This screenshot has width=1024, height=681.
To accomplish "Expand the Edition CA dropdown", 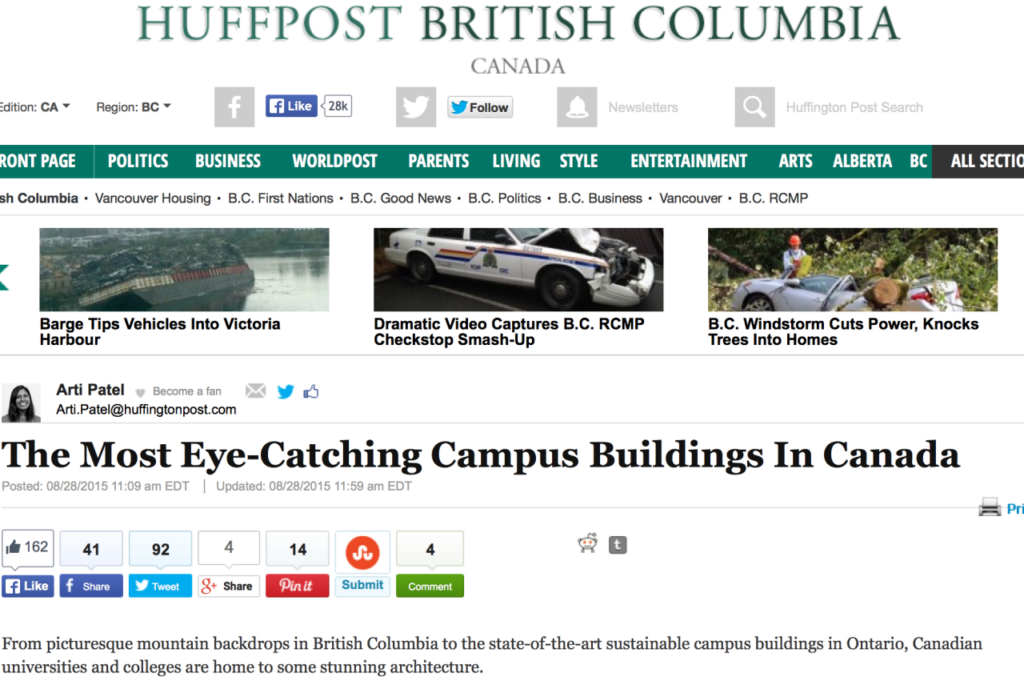I will [35, 106].
